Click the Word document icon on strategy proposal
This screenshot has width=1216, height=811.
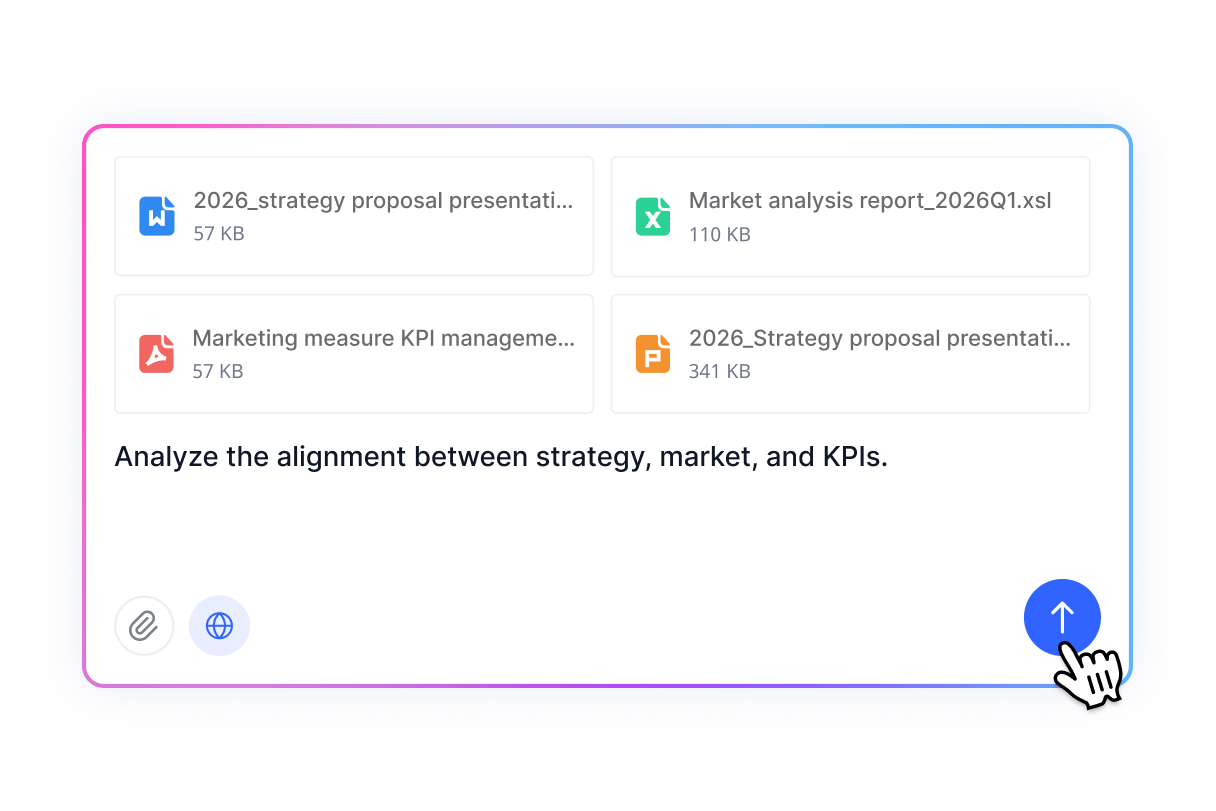point(156,216)
